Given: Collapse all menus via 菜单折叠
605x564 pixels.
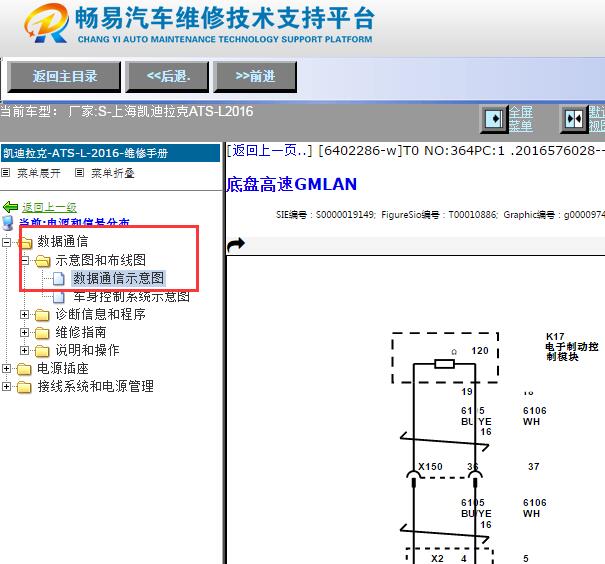Looking at the screenshot, I should [113, 173].
